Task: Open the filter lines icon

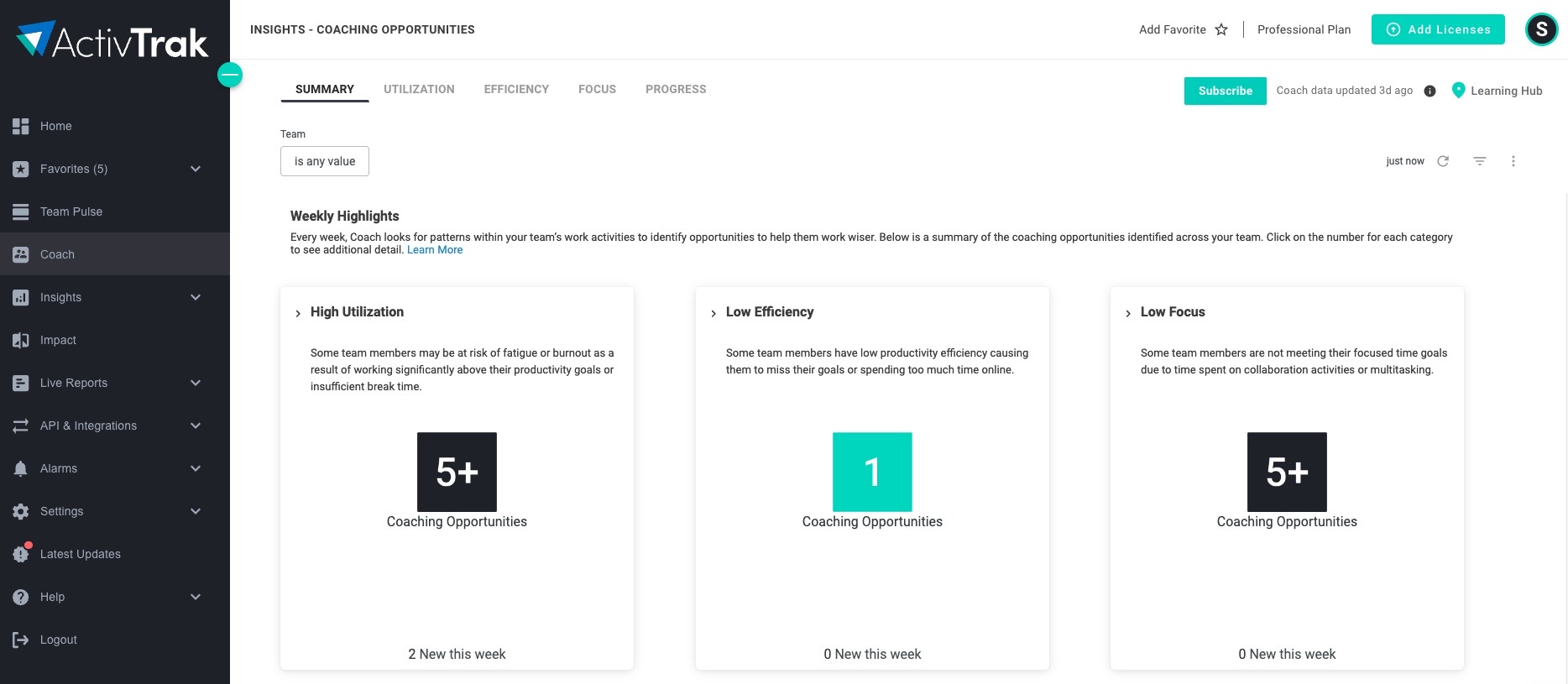Action: click(1480, 161)
